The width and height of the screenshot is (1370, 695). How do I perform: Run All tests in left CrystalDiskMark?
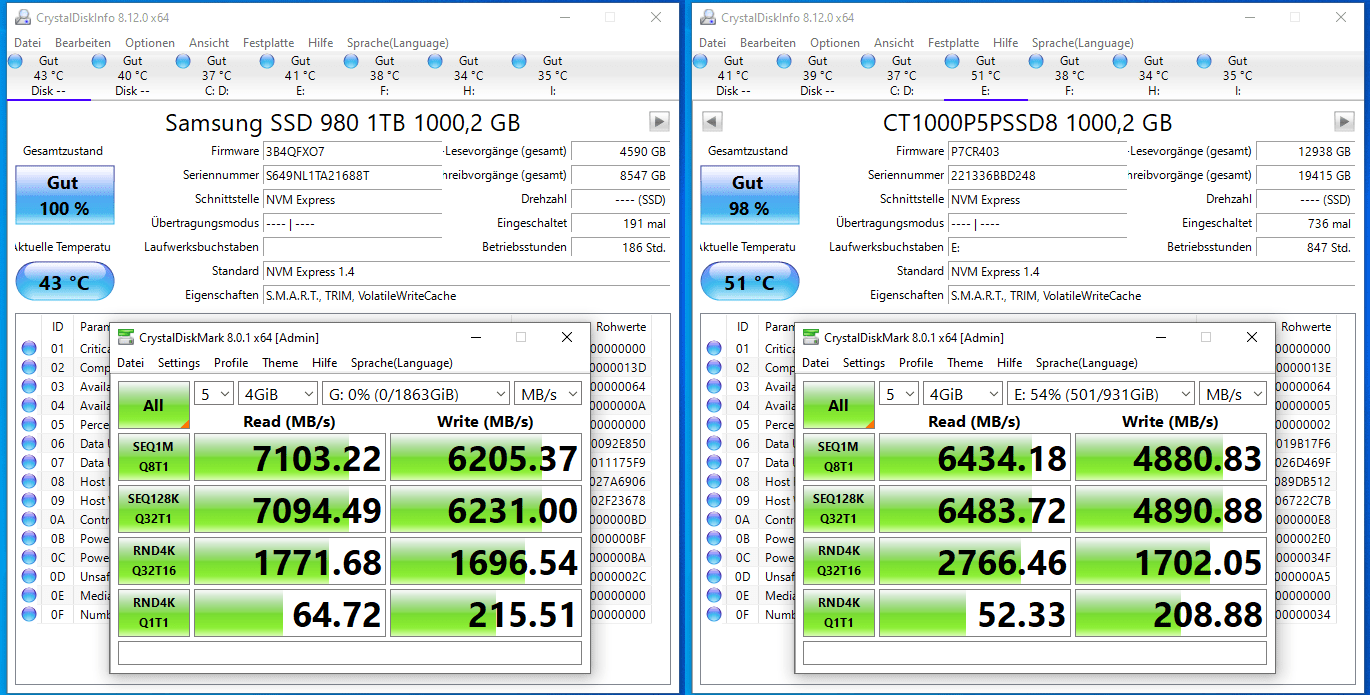tap(154, 405)
